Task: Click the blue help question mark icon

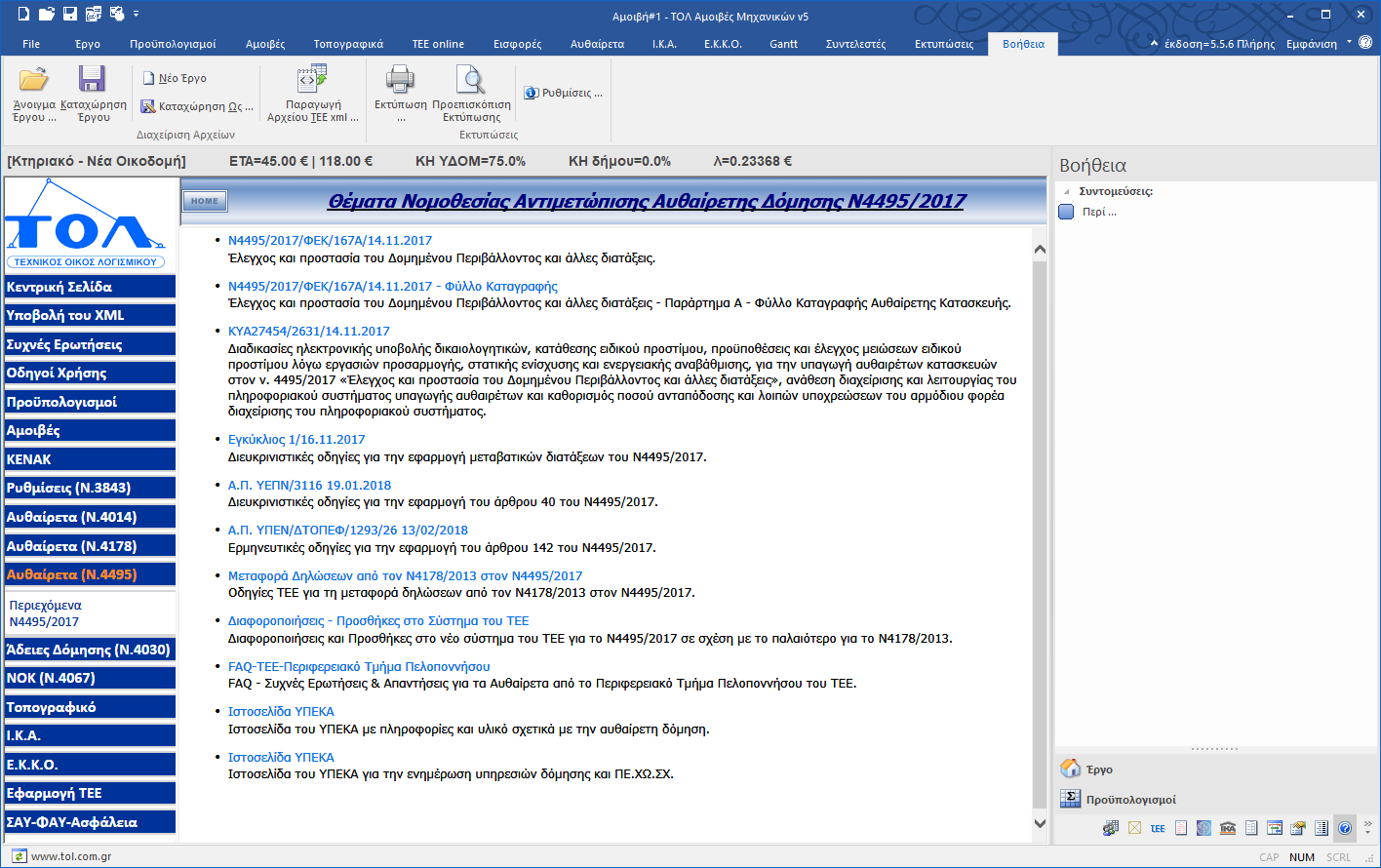Action: [1344, 829]
